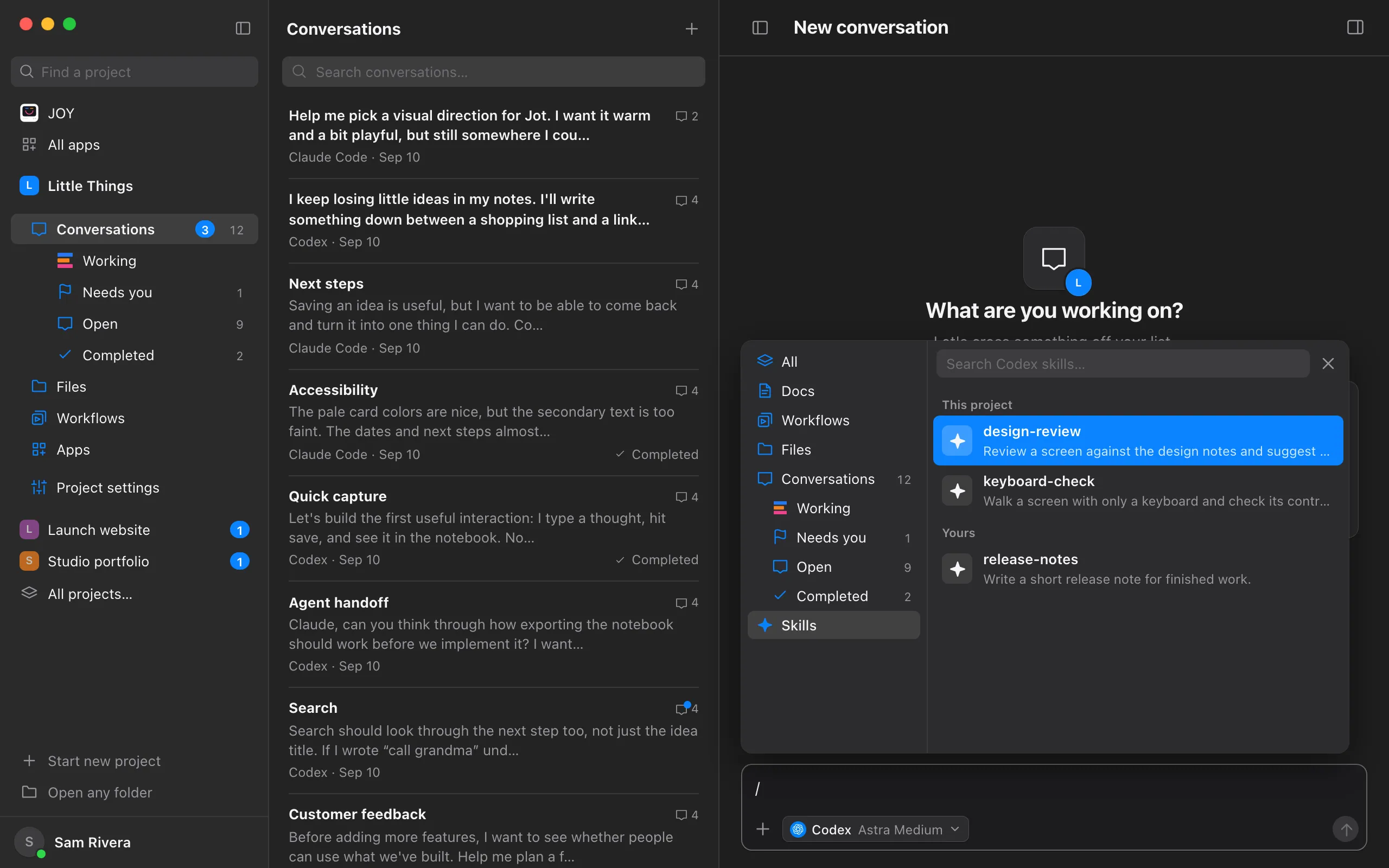Select Conversations in the picker sidebar
1389x868 pixels.
833,478
